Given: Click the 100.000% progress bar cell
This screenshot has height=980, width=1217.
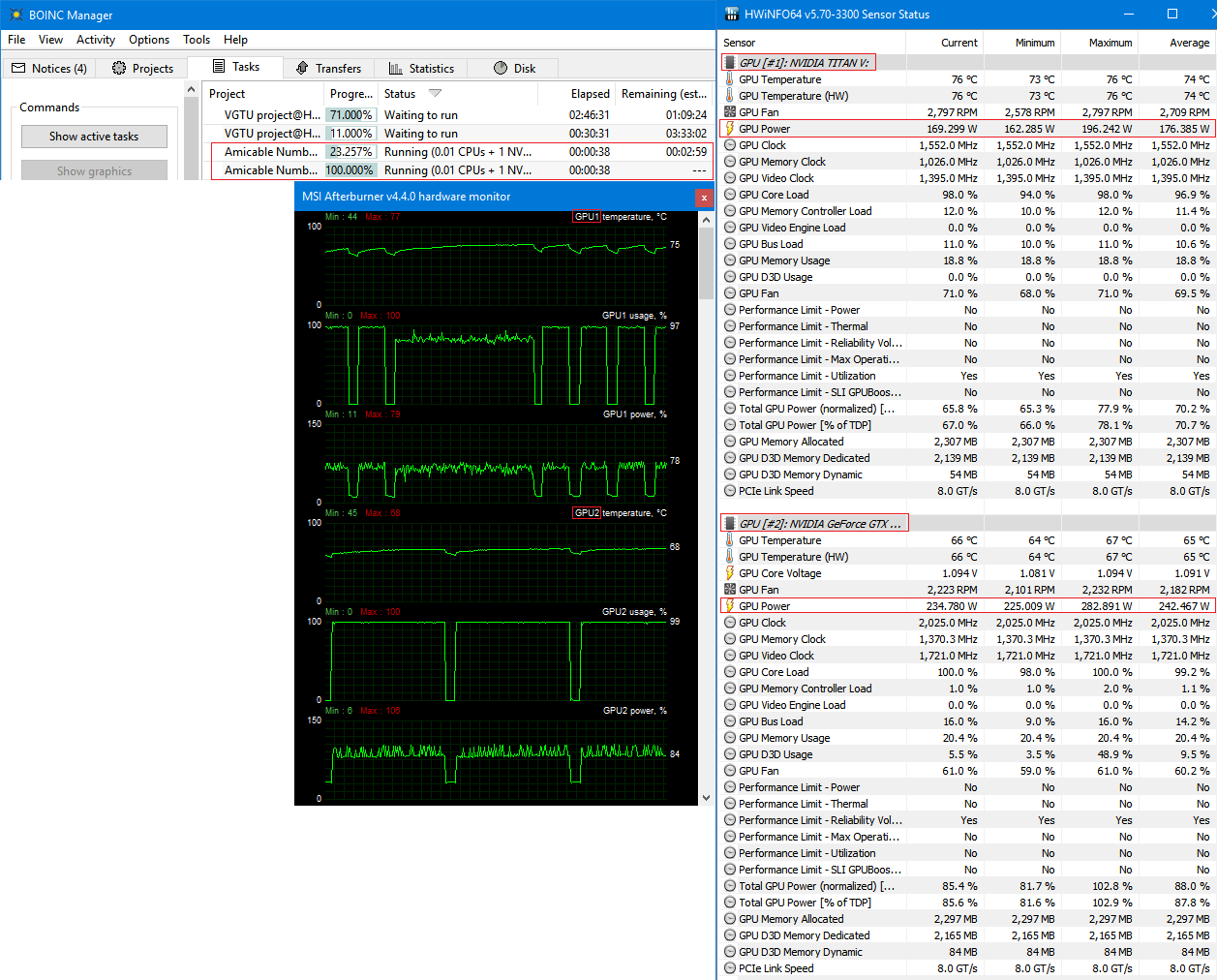Looking at the screenshot, I should [350, 170].
